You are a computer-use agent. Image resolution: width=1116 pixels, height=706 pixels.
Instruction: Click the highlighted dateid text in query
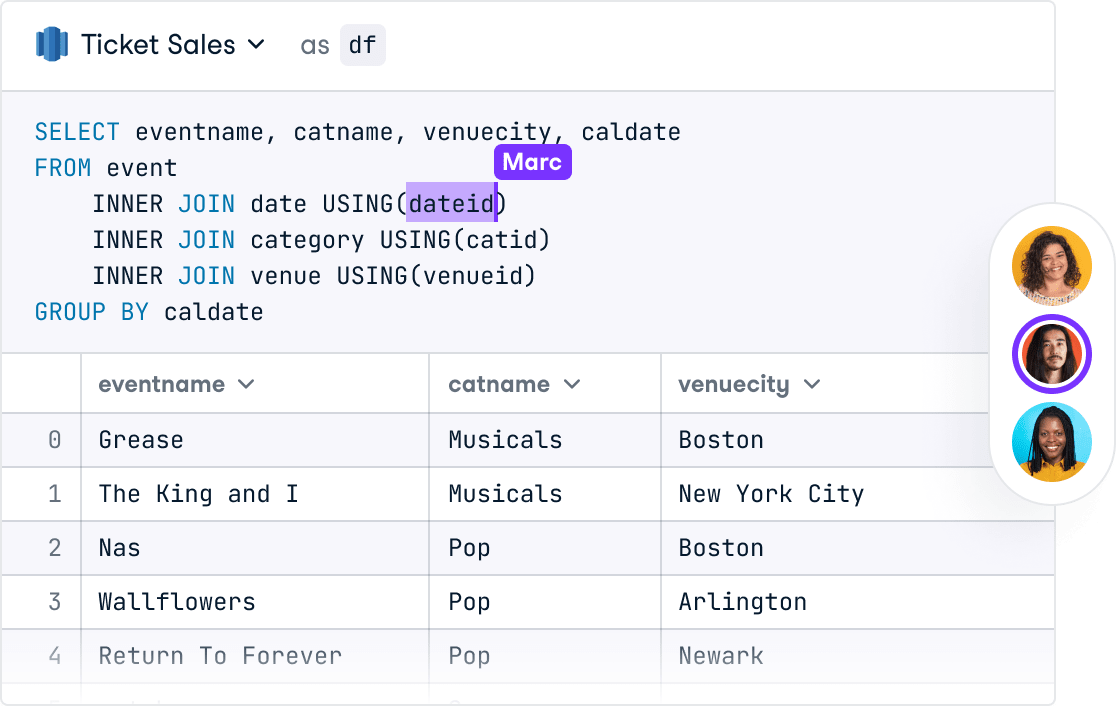(452, 204)
